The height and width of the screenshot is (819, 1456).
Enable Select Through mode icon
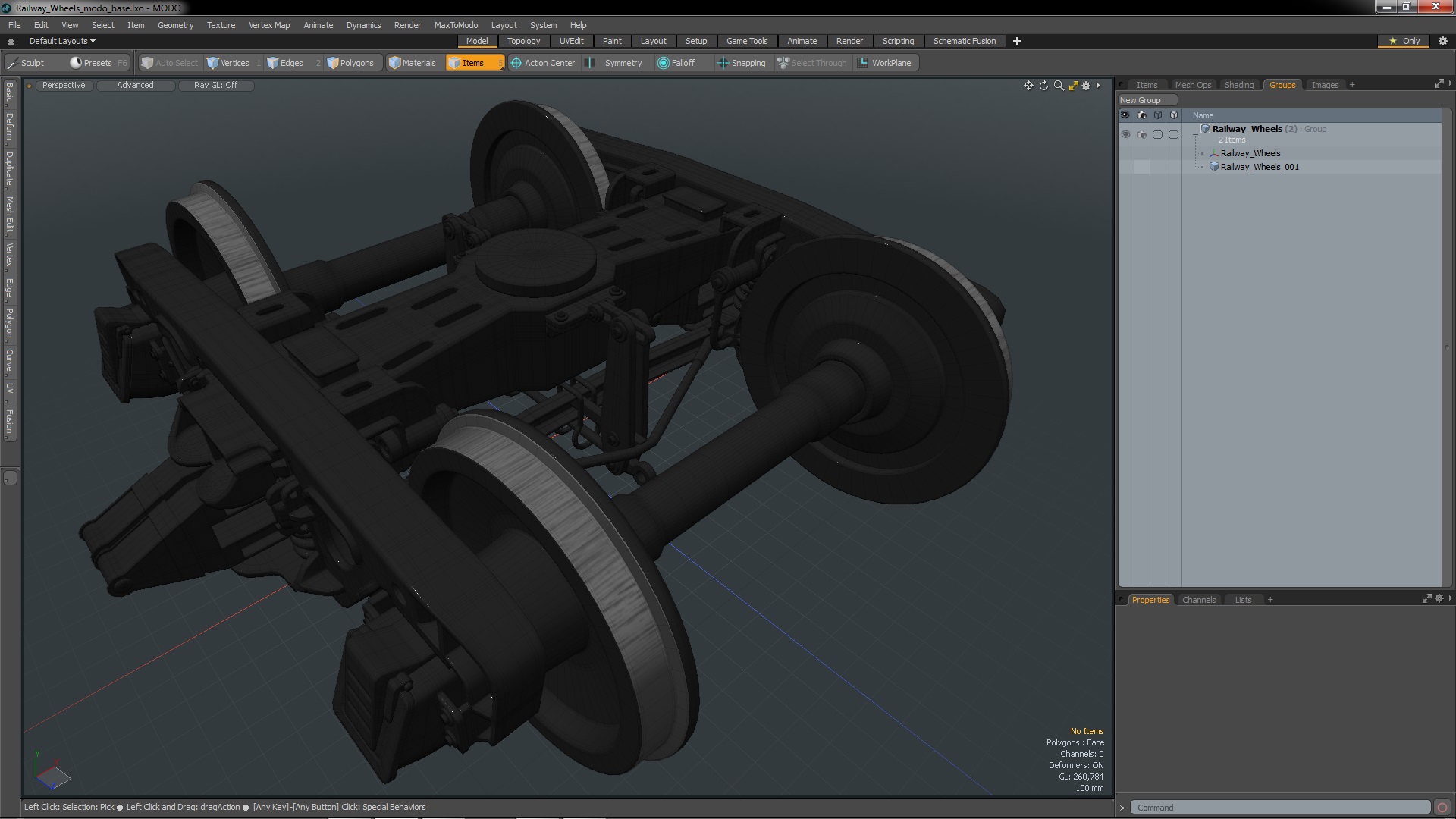(x=784, y=62)
